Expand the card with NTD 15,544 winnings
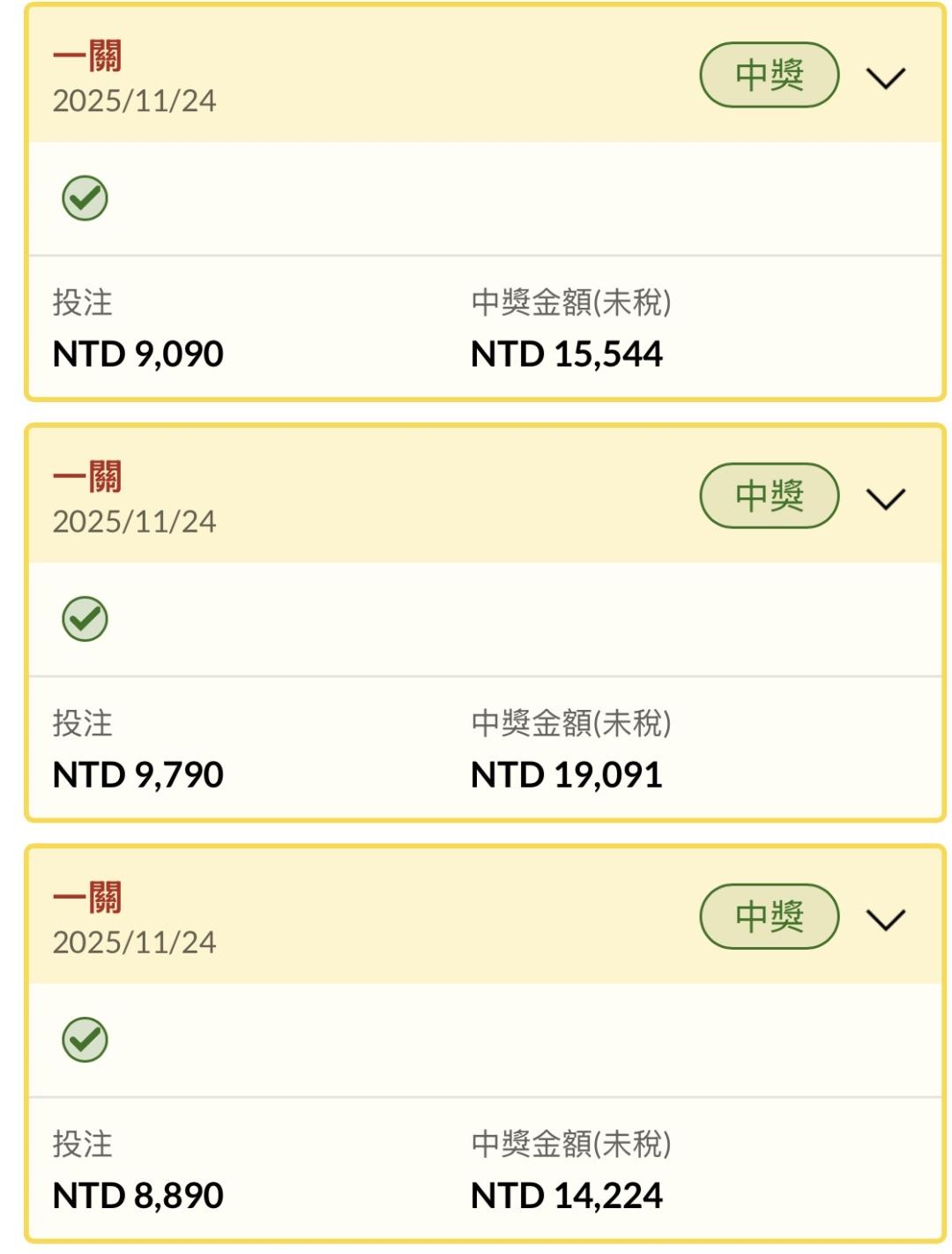The image size is (952, 1254). pos(885,78)
